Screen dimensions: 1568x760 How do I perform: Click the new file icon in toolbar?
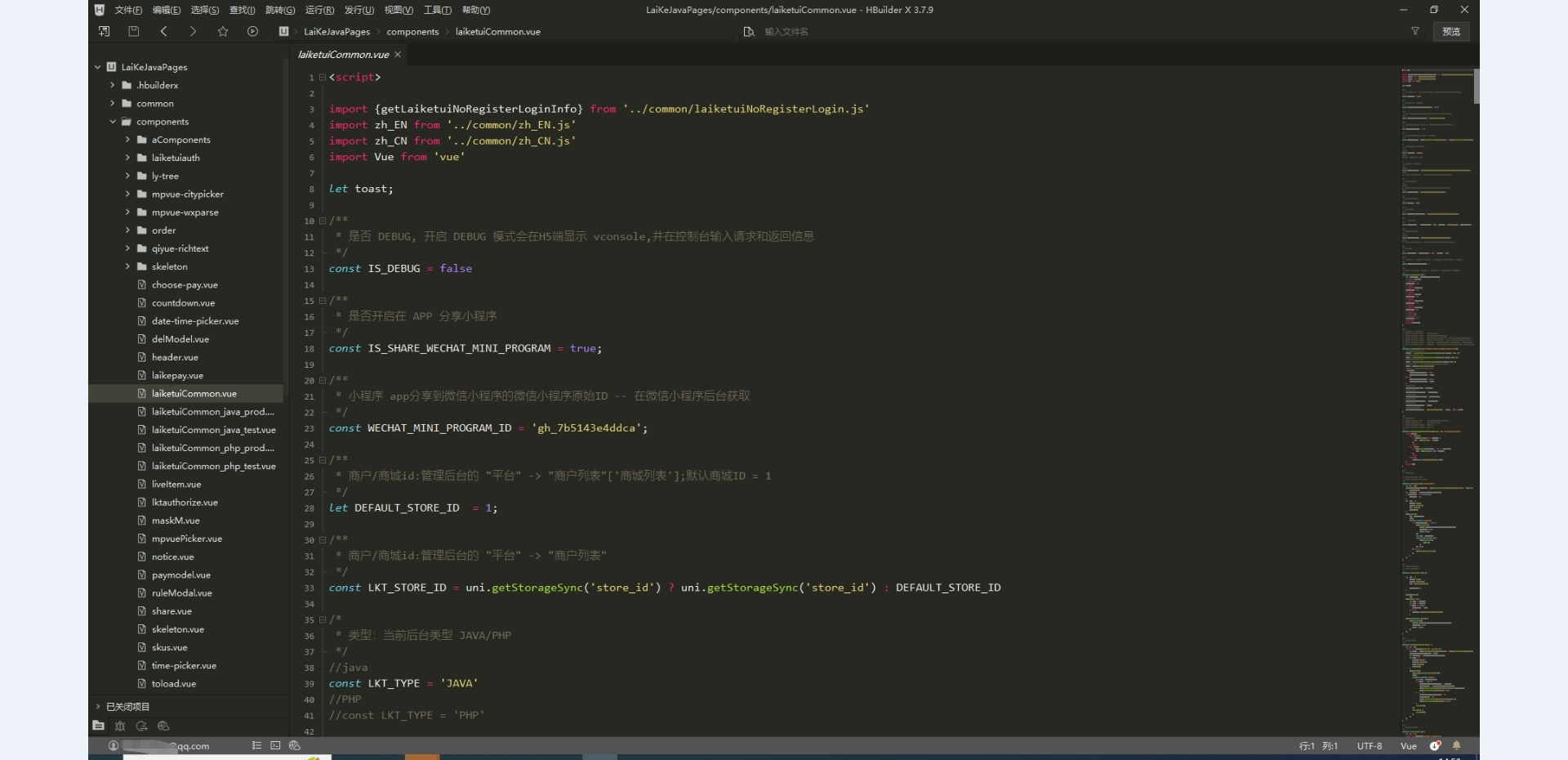click(x=104, y=31)
